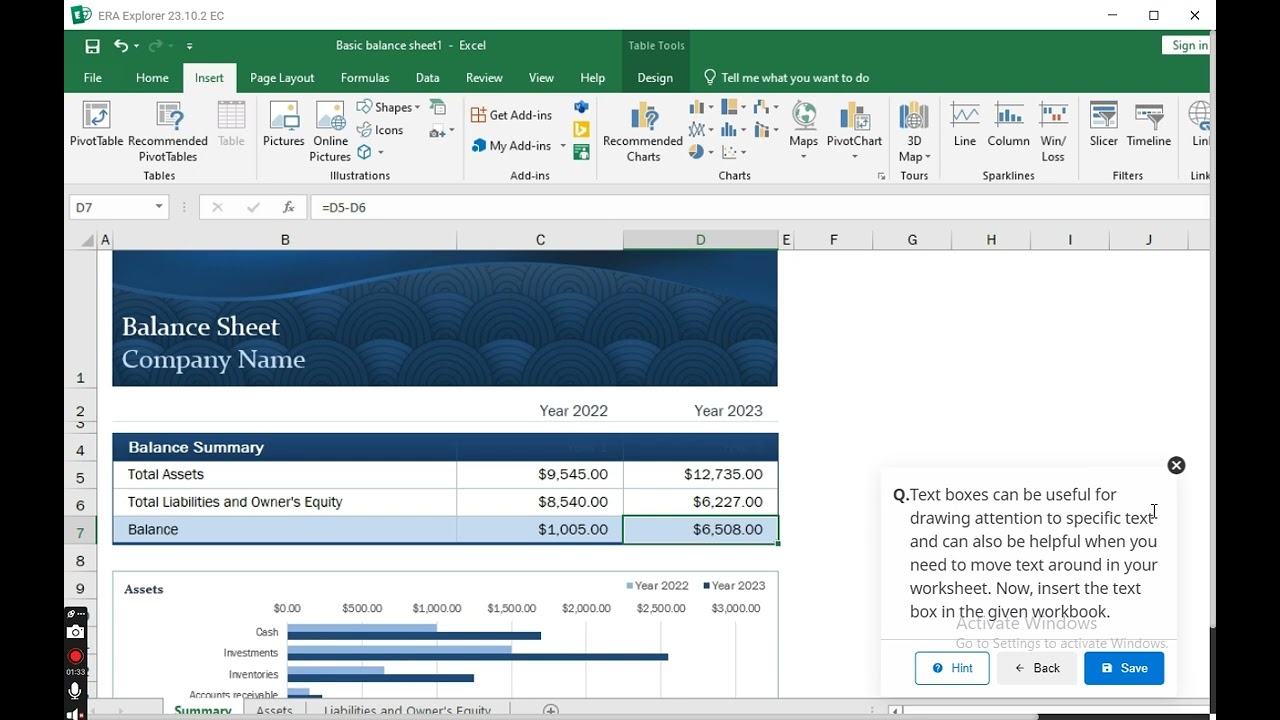Switch to the Assets sheet tab

point(274,711)
